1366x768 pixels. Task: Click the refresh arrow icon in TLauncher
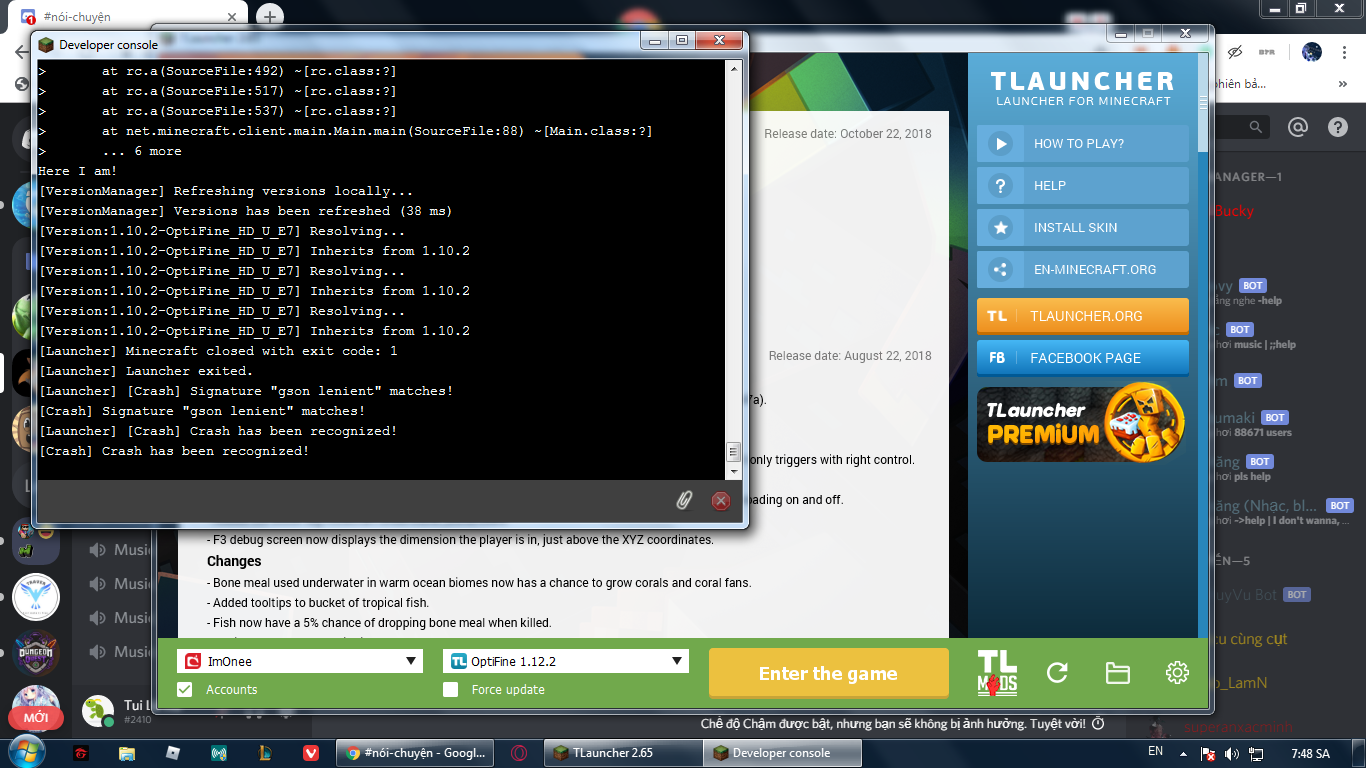(1057, 673)
